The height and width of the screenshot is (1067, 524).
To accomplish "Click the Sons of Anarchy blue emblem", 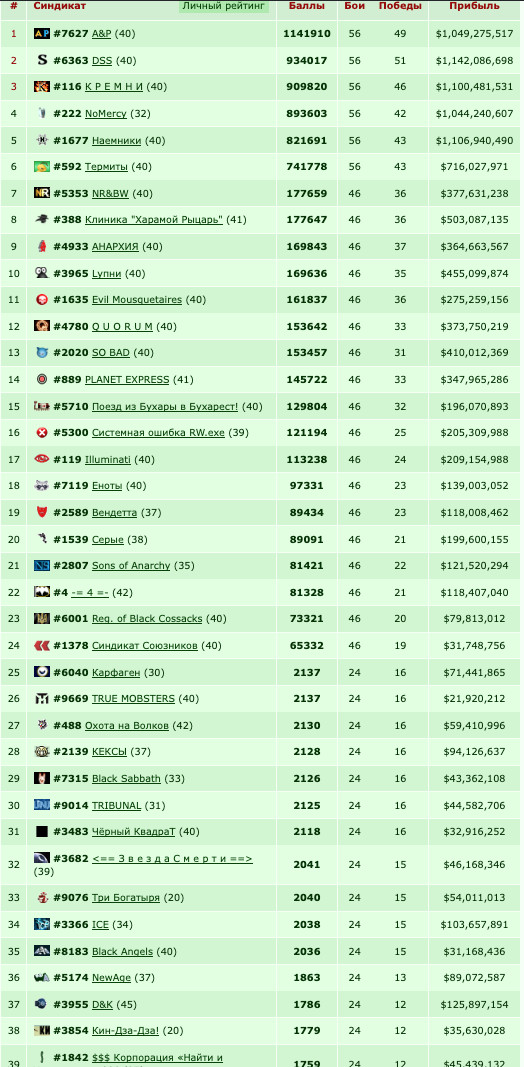I will (42, 565).
